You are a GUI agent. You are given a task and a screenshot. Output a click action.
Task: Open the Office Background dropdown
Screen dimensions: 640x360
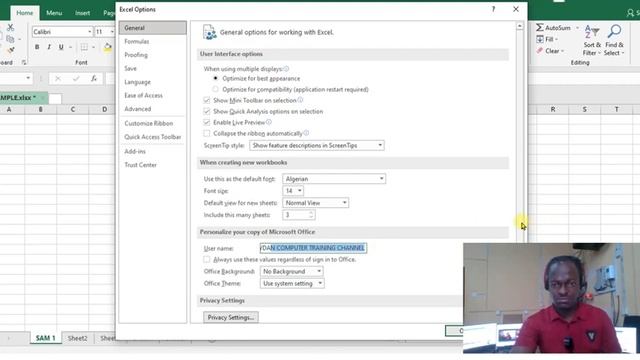point(291,271)
